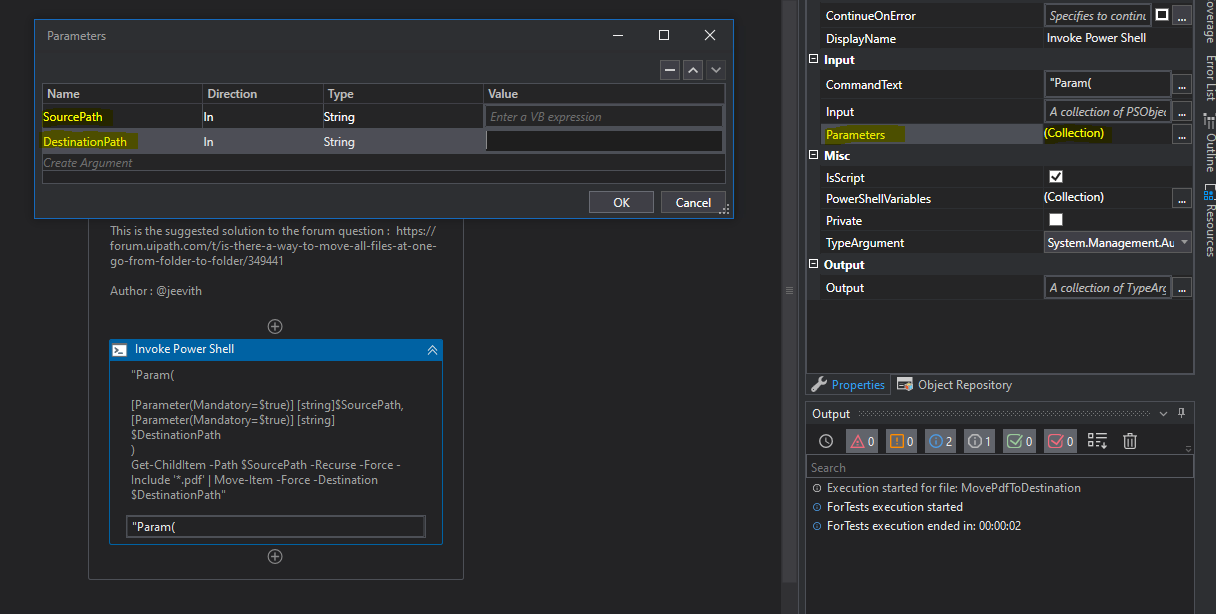The height and width of the screenshot is (614, 1216).
Task: Select the DestinationPath argument name
Action: 85,142
